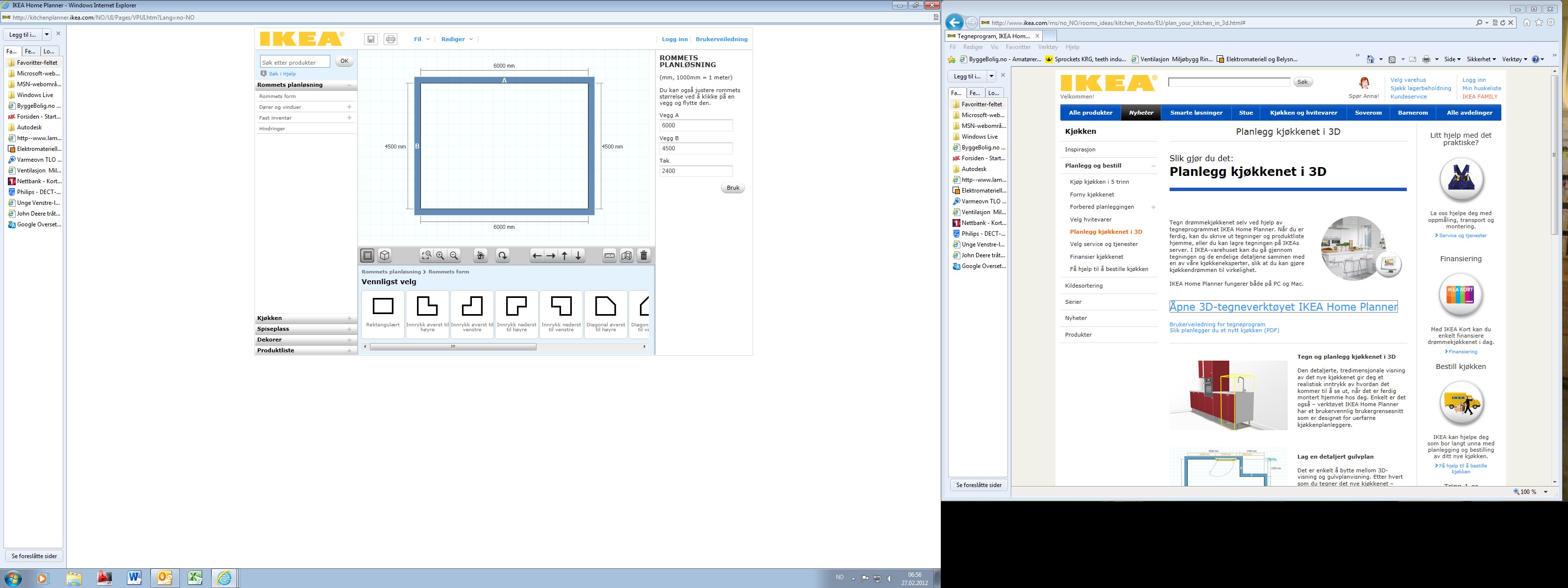Open the Alle produkter tab on IKEA site

1091,113
